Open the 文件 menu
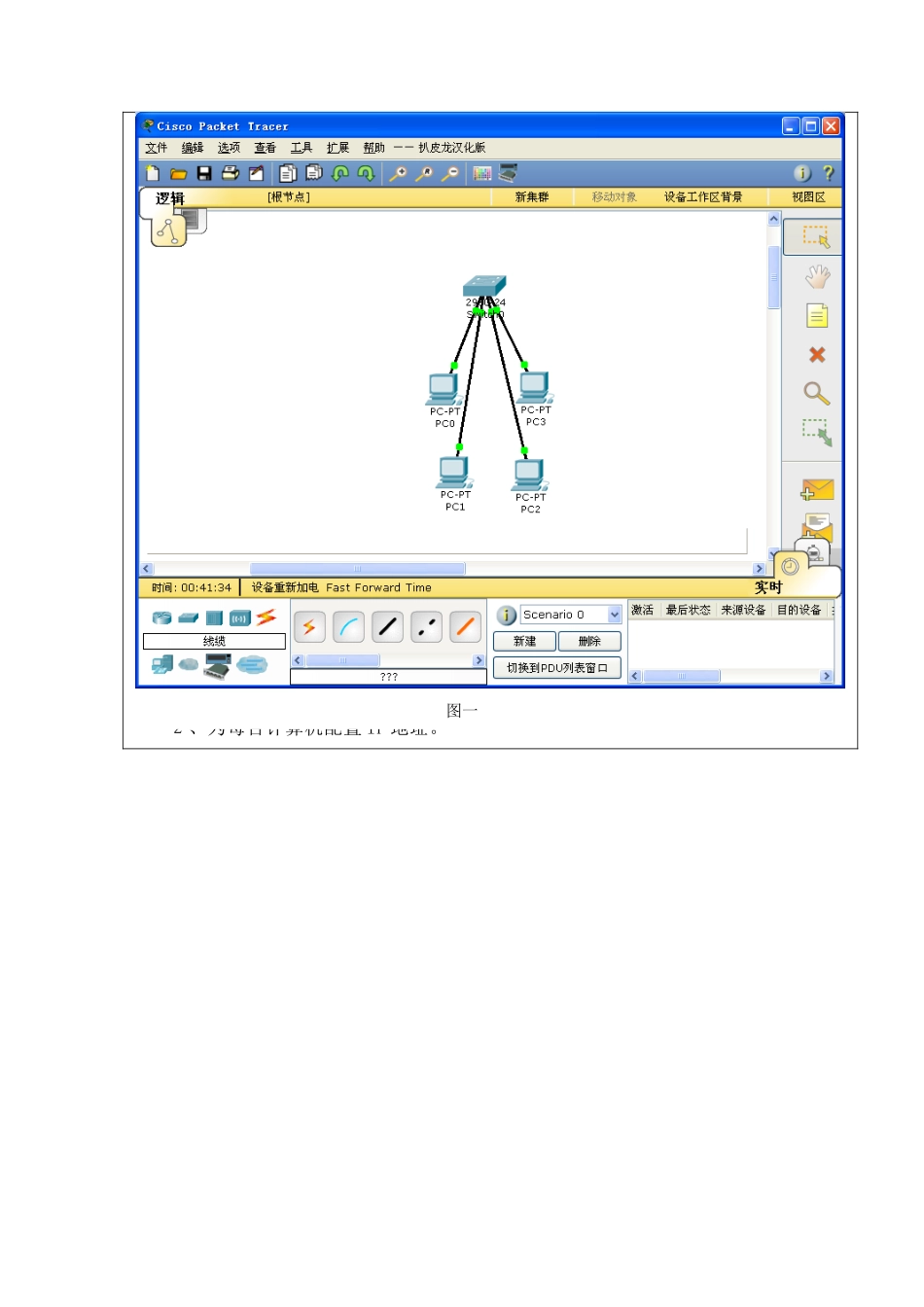 tap(157, 148)
